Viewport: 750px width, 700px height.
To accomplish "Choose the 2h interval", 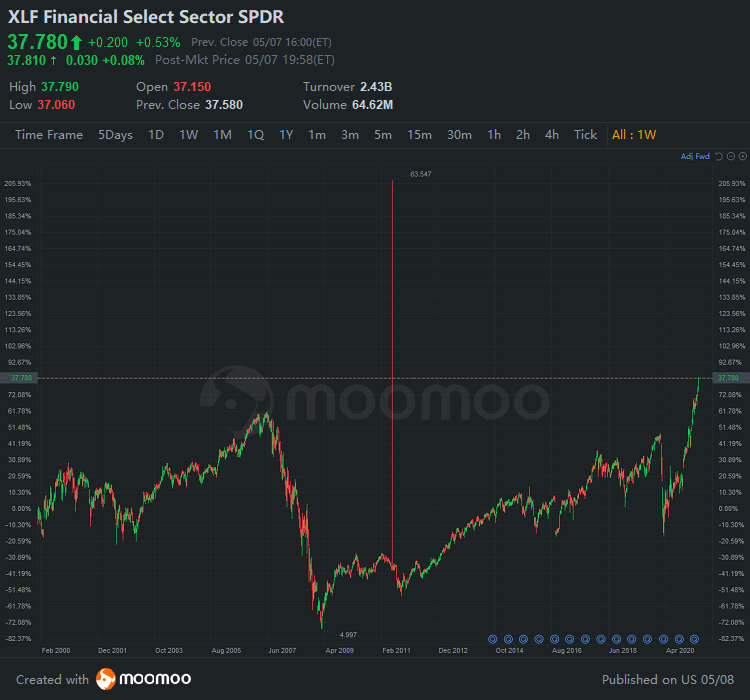I will (x=523, y=135).
